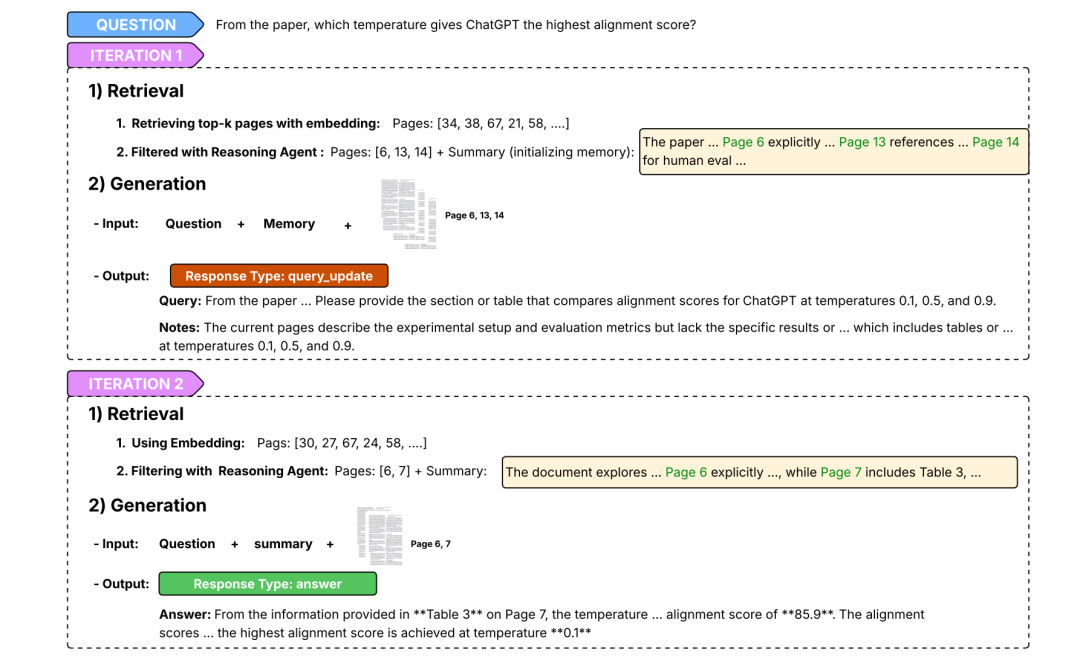The width and height of the screenshot is (1080, 672).
Task: Click the 2) Generation heading in iteration 2
Action: click(x=147, y=505)
